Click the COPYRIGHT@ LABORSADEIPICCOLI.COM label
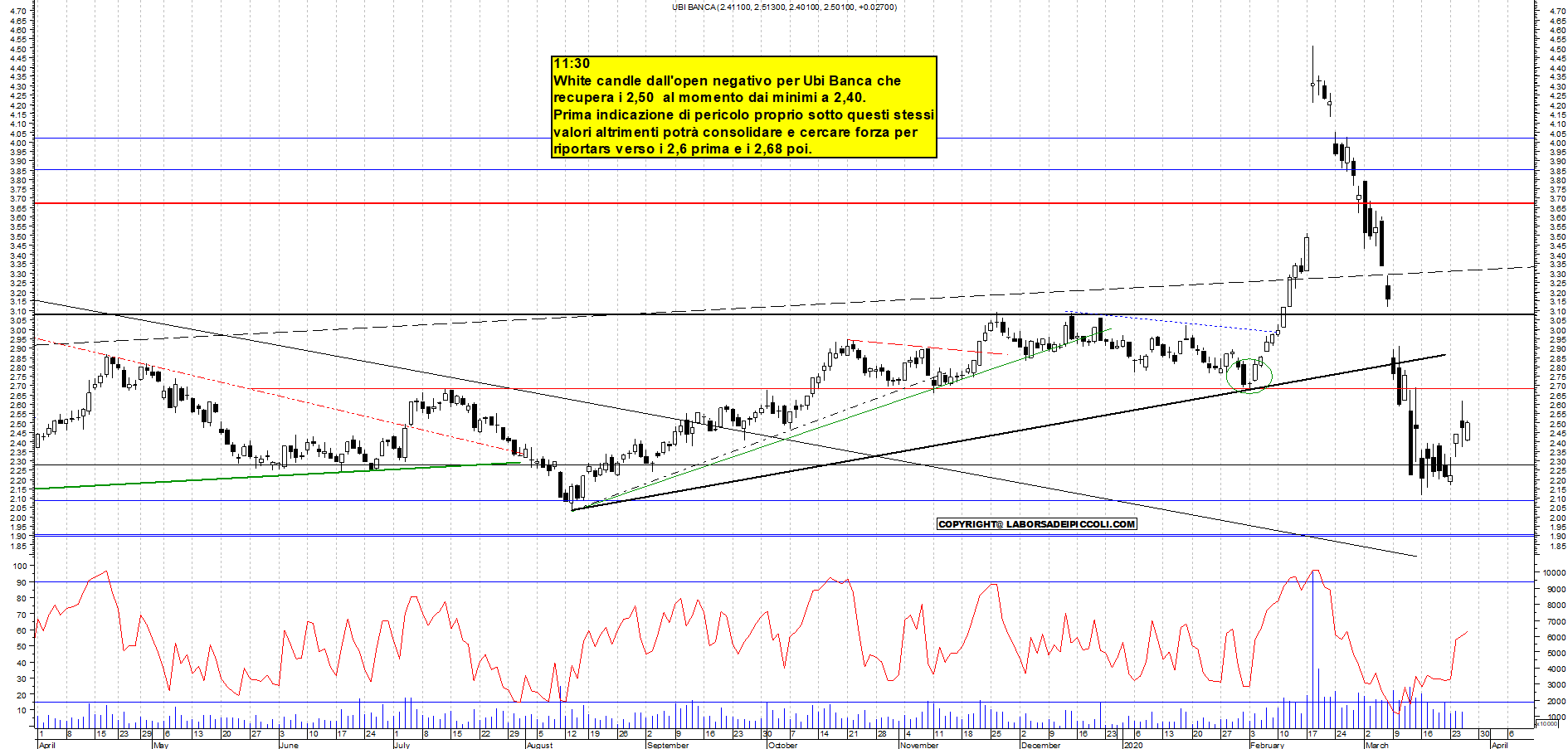1568x749 pixels. (x=1036, y=524)
